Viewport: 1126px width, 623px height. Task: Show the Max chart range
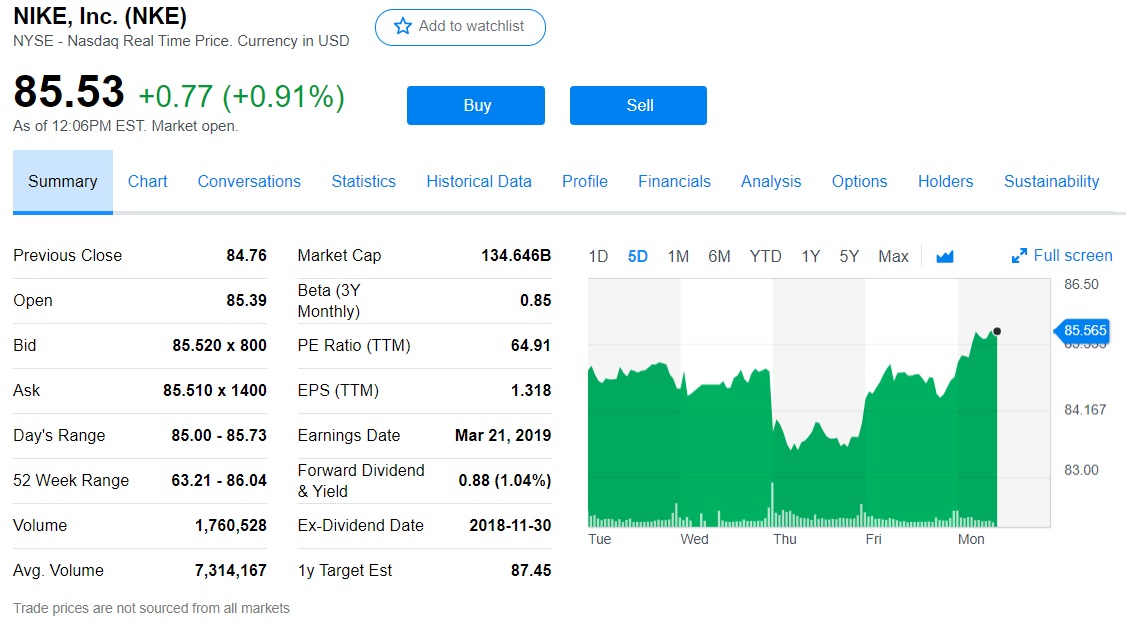pos(893,256)
